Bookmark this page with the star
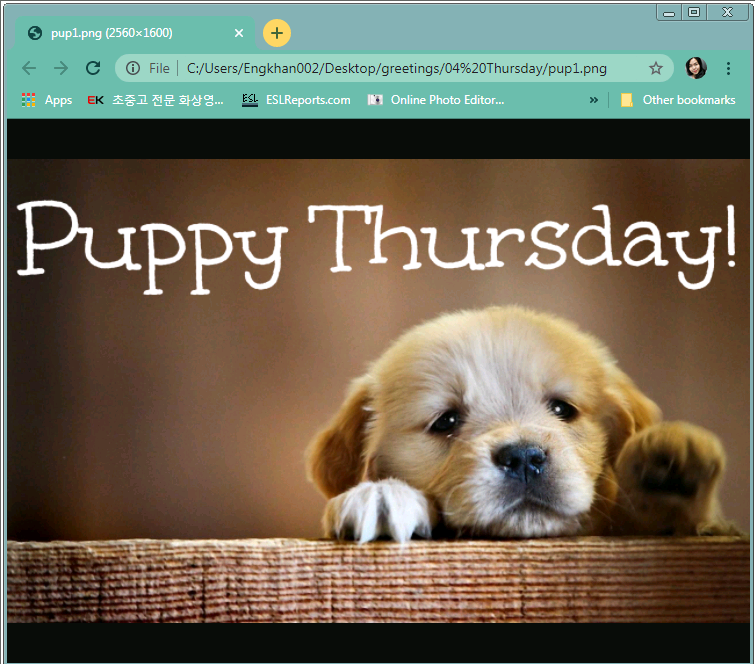This screenshot has height=664, width=755. pos(656,68)
